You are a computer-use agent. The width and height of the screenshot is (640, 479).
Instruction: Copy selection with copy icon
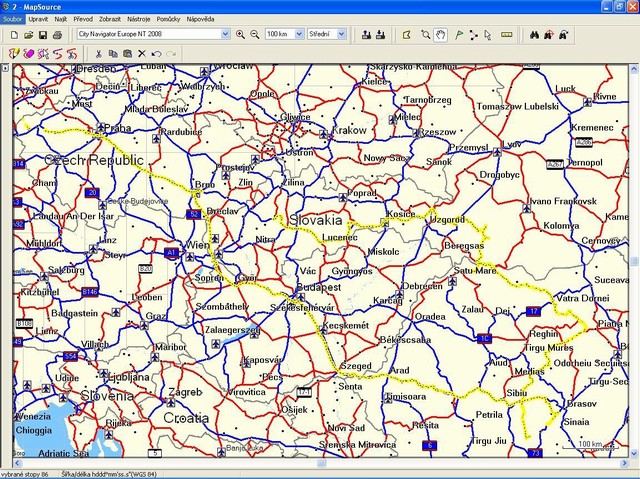[113, 53]
